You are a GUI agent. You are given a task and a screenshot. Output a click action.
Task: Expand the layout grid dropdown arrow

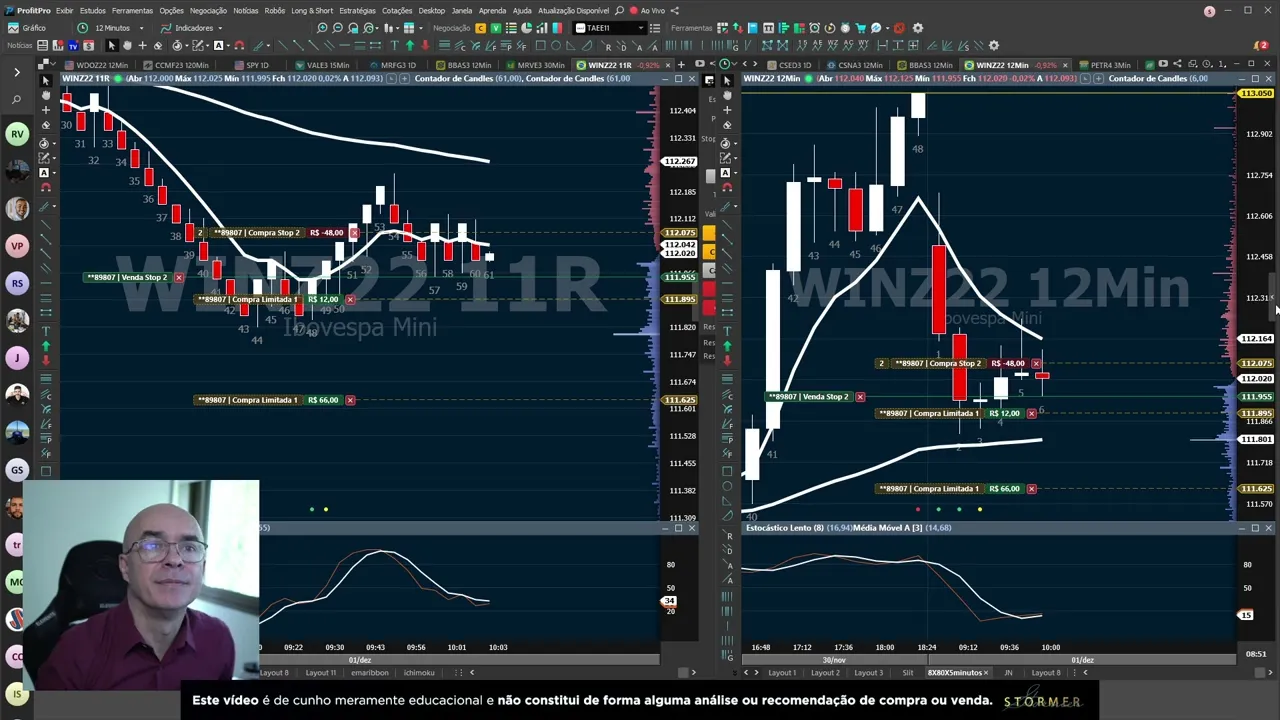click(421, 28)
